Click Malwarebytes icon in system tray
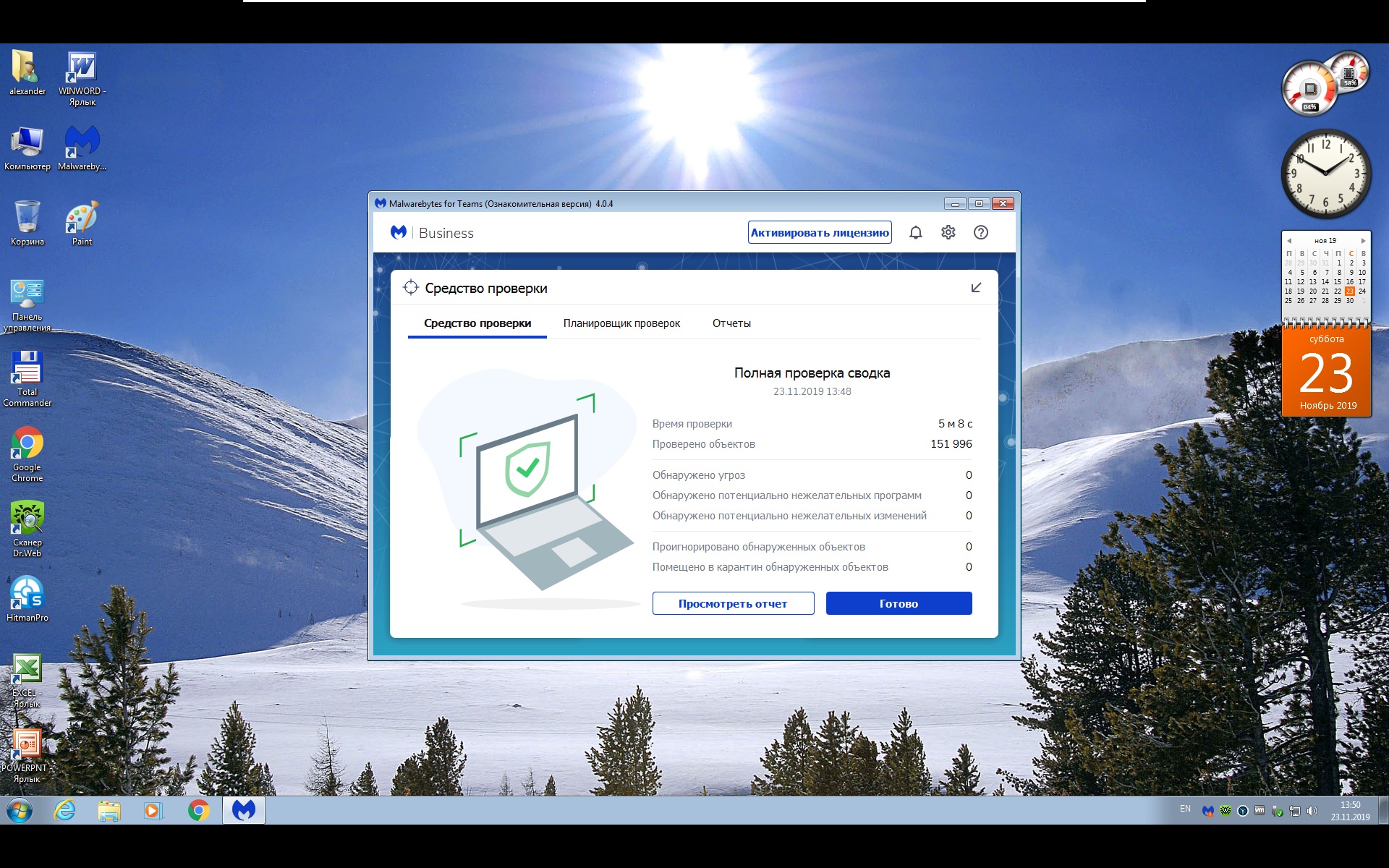The height and width of the screenshot is (868, 1389). click(1207, 811)
